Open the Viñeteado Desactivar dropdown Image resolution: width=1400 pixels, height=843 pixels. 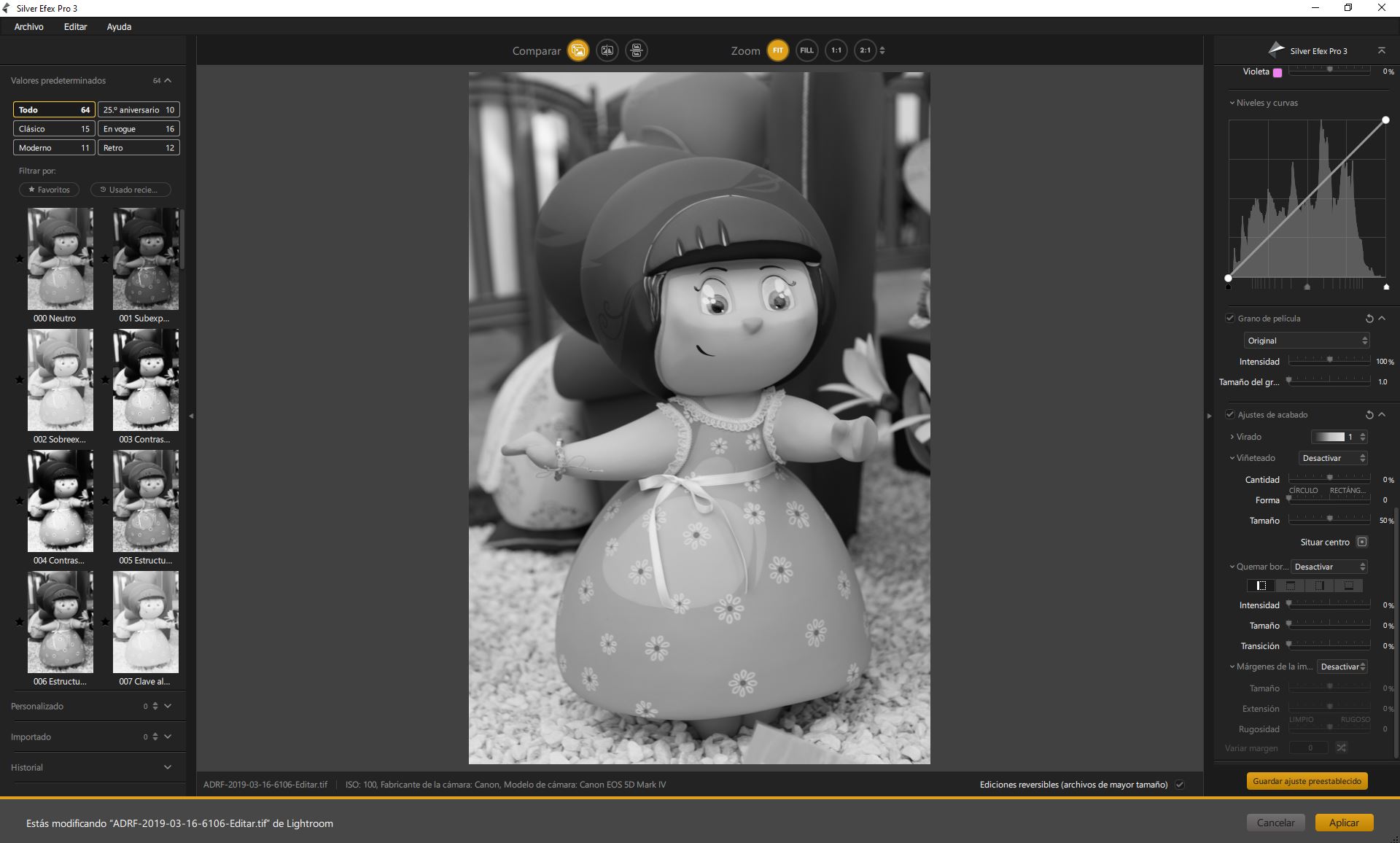click(x=1333, y=458)
